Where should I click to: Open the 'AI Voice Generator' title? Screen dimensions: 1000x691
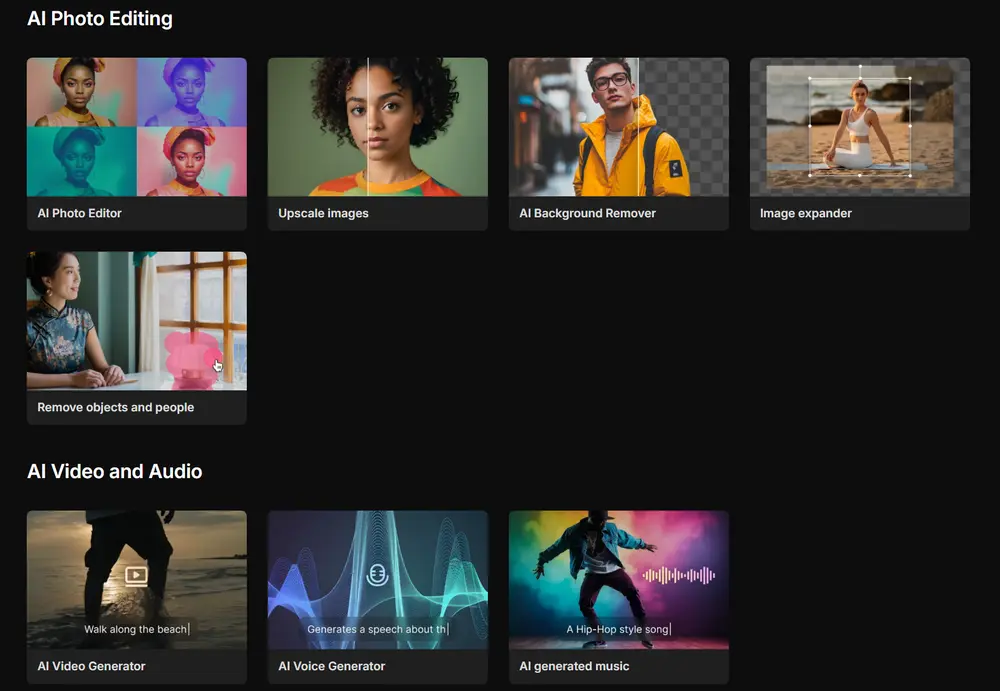(331, 666)
